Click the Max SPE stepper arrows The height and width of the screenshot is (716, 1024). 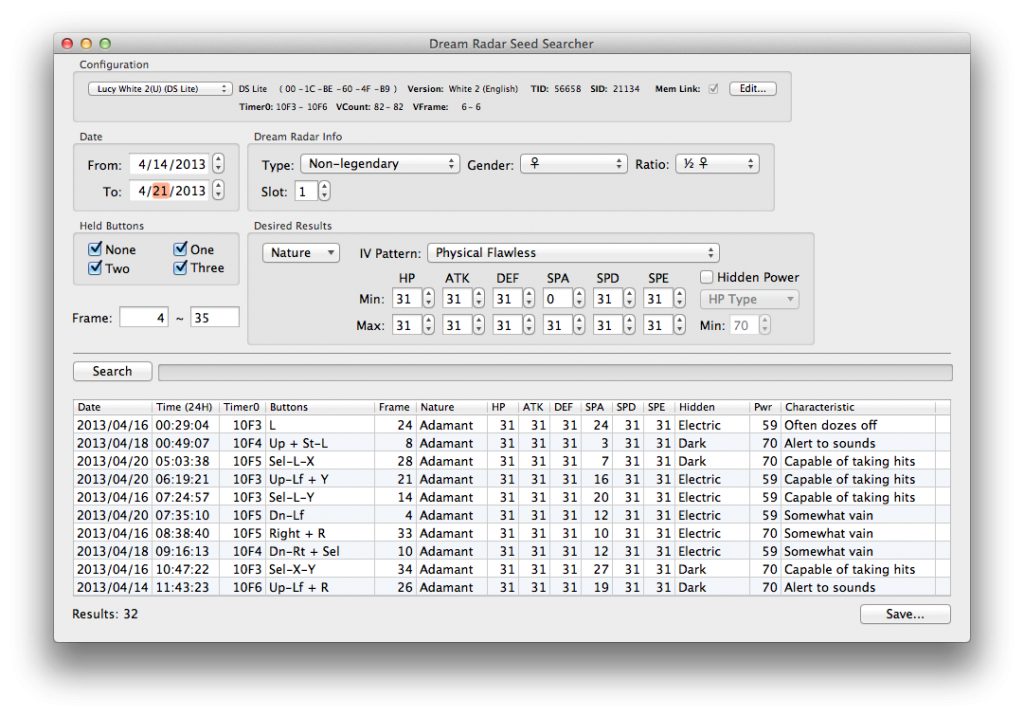tap(680, 325)
